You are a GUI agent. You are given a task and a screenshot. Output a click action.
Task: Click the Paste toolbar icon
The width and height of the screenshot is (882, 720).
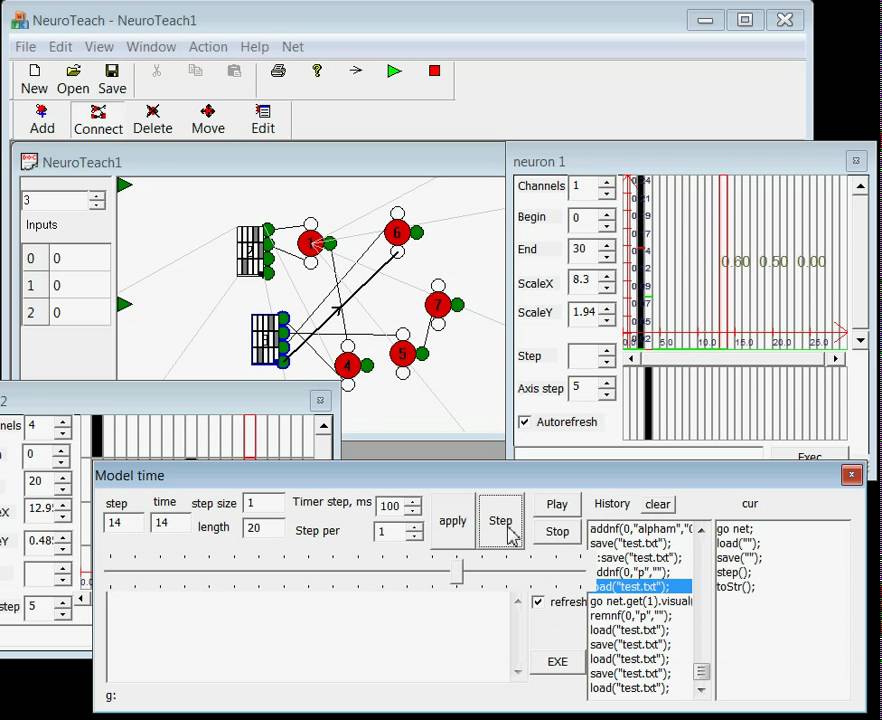click(234, 71)
